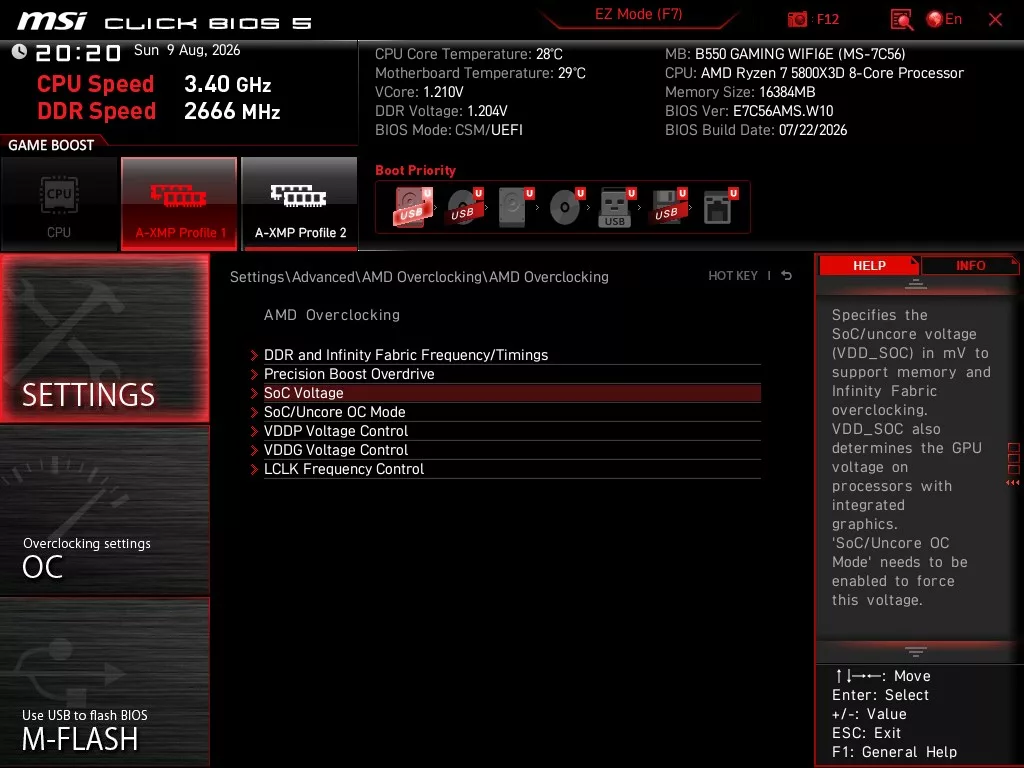Click the Boot Priority heading
The image size is (1024, 768).
pos(415,170)
